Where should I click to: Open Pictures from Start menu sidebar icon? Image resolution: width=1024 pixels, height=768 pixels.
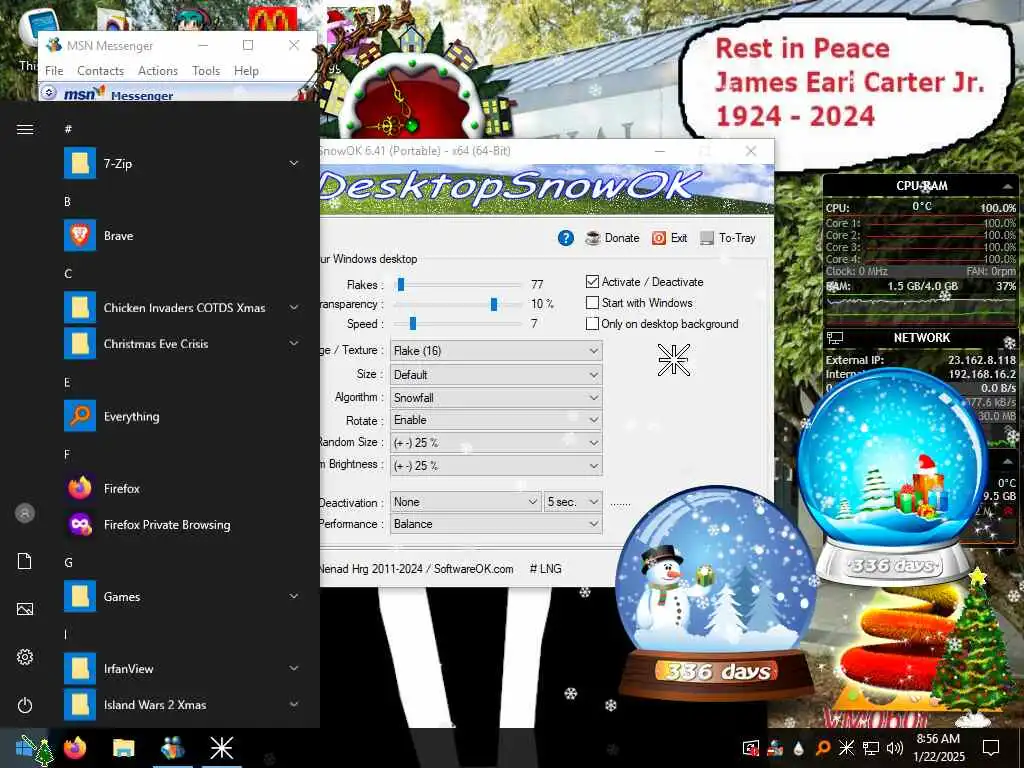pyautogui.click(x=25, y=609)
